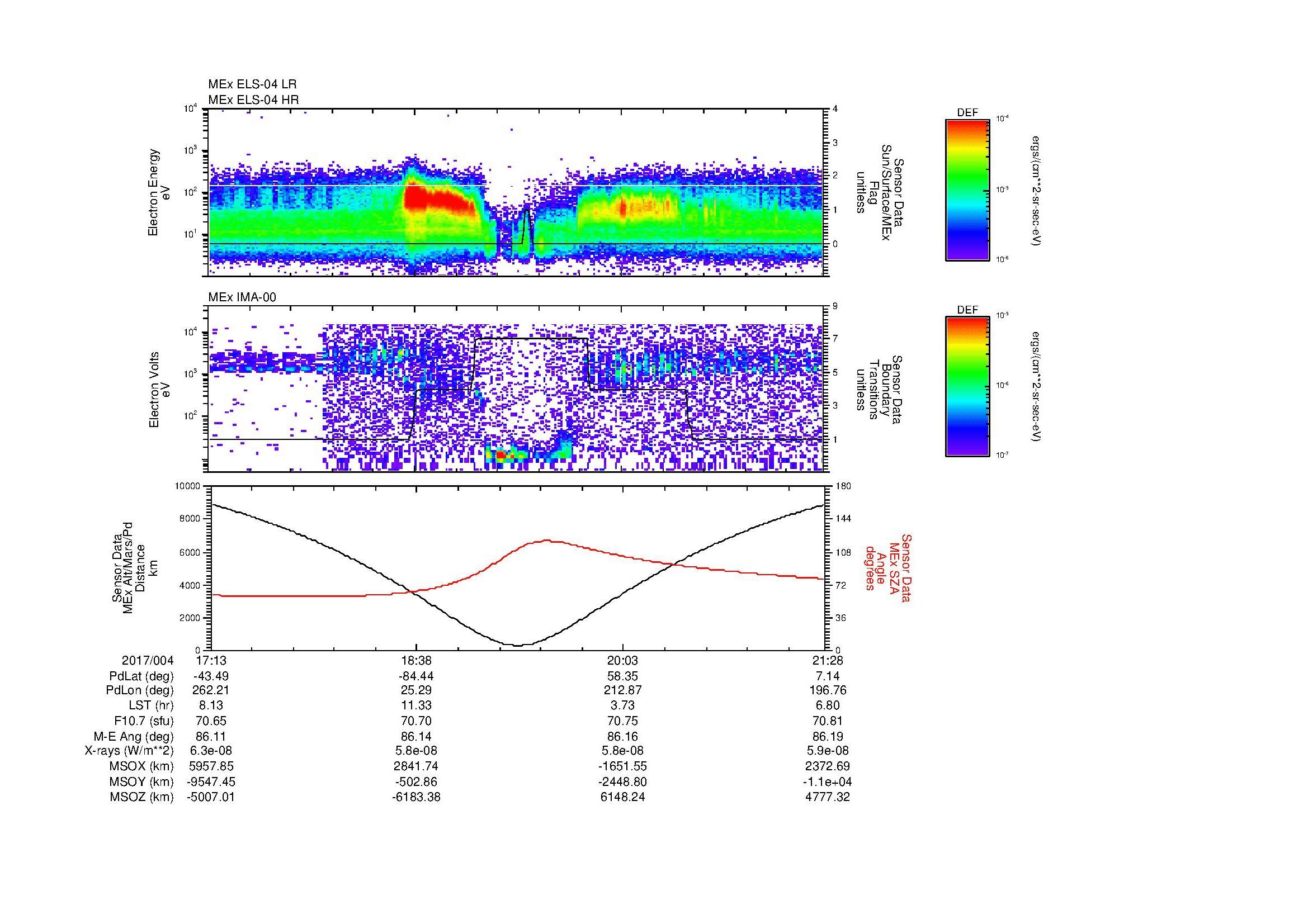The width and height of the screenshot is (1308, 924).
Task: Click the 'X-rays (W/m**2)' row label
Action: coord(129,751)
